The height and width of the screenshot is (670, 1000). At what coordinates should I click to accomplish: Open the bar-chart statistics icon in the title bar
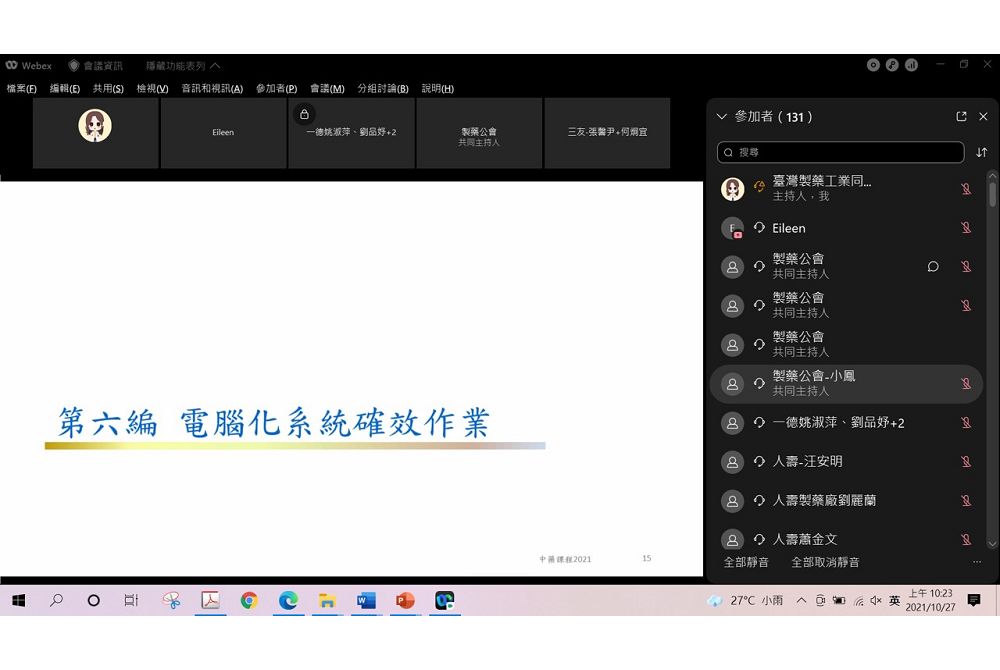tap(911, 64)
